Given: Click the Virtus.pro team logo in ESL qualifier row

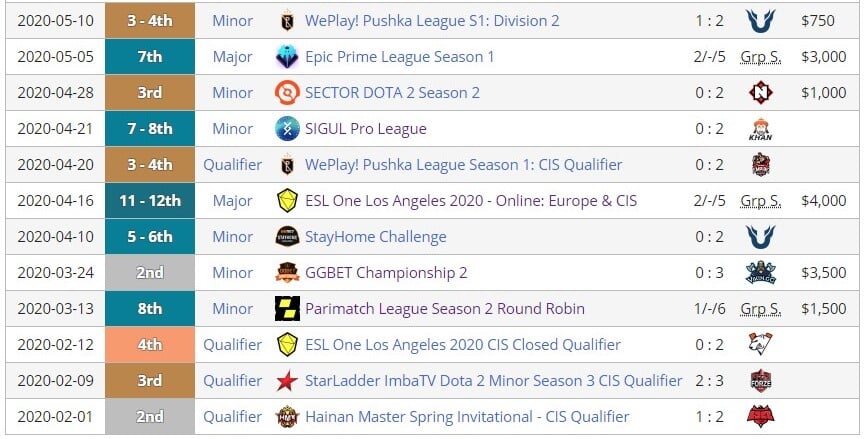Looking at the screenshot, I should point(760,344).
